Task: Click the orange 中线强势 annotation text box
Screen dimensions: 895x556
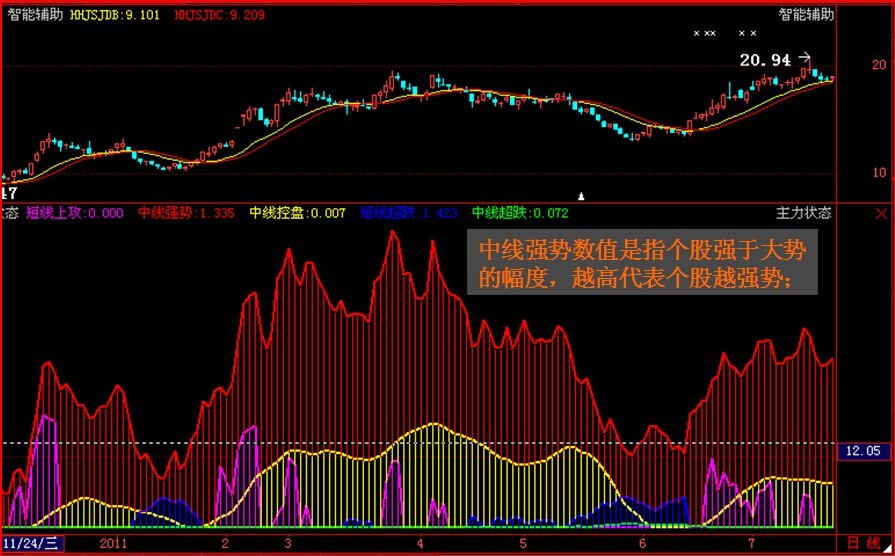Action: [642, 265]
